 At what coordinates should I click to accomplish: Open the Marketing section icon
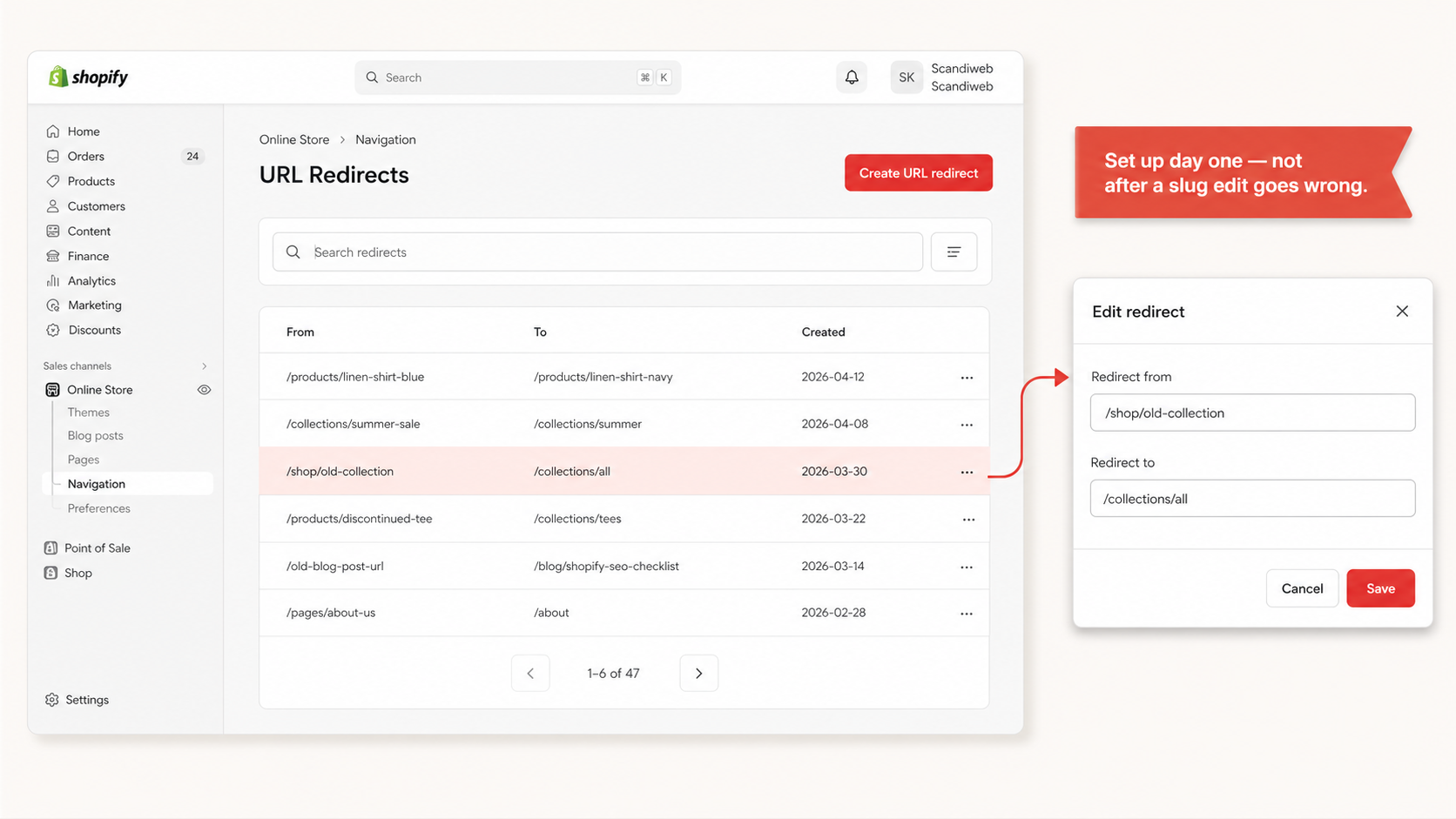pos(53,305)
